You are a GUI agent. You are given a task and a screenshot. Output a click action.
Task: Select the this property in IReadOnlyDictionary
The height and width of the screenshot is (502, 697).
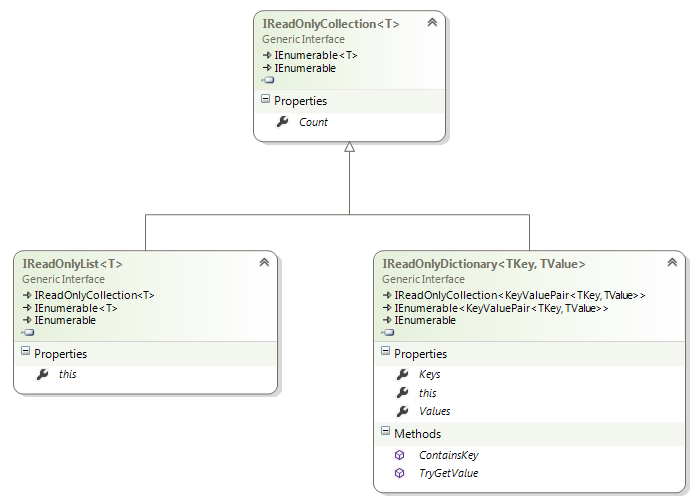coord(428,393)
